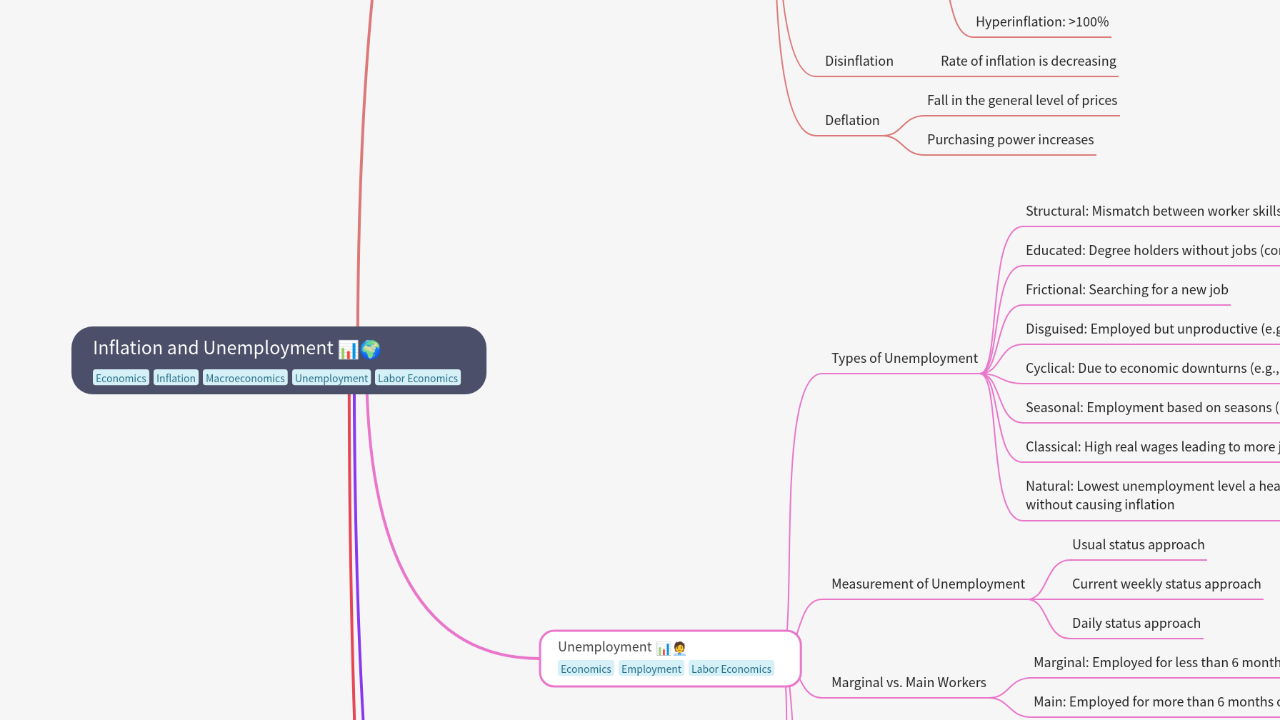This screenshot has width=1280, height=720.
Task: Click 'Usual status approach' text
Action: pyautogui.click(x=1138, y=545)
